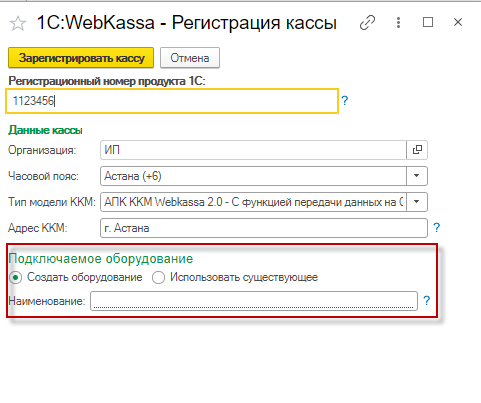Open the three-dot more options menu
481x403 pixels.
pos(398,22)
